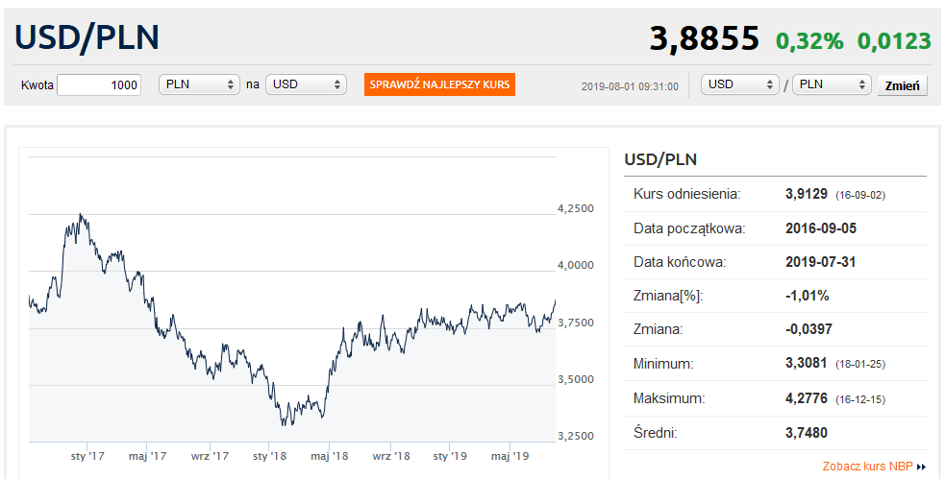The width and height of the screenshot is (945, 479).
Task: Click the USD/PLN title of the statistics panel
Action: [x=661, y=160]
